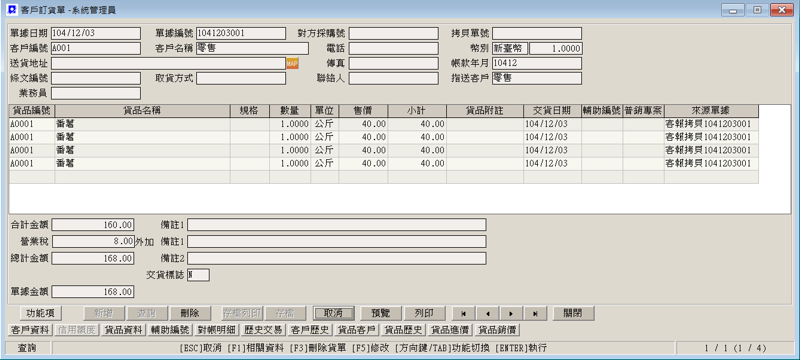Open the 功能項 menu button

tap(40, 313)
